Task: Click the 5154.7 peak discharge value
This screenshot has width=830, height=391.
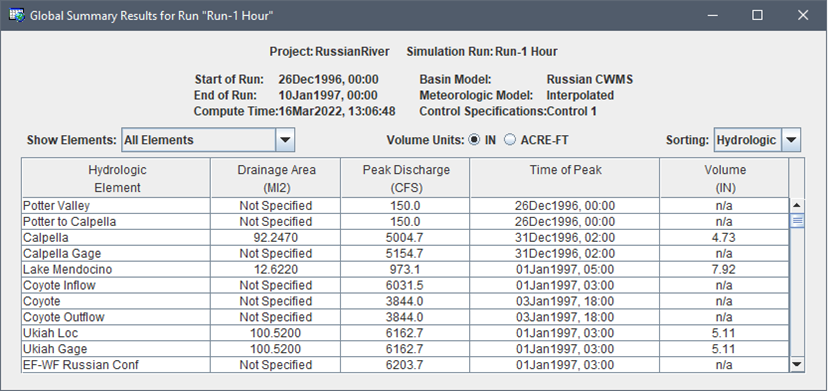Action: coord(405,253)
